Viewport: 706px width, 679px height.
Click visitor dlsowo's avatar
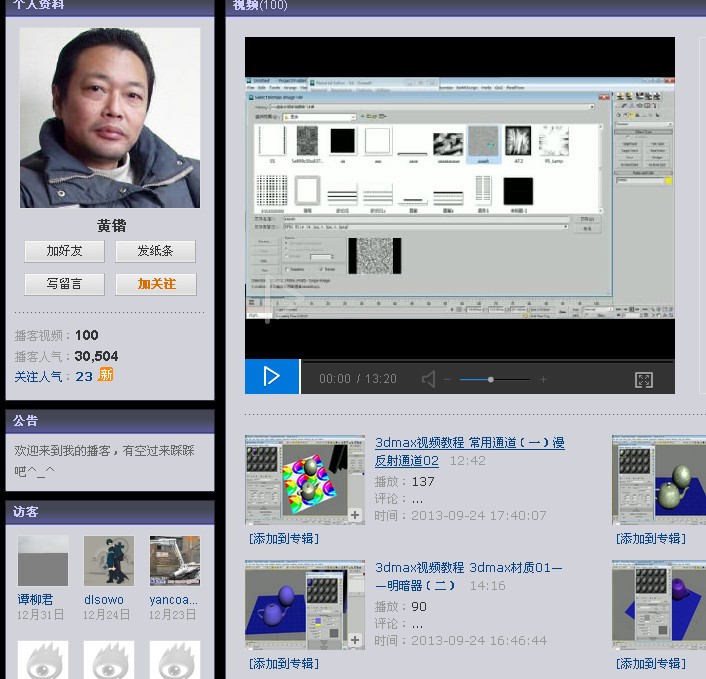coord(109,561)
